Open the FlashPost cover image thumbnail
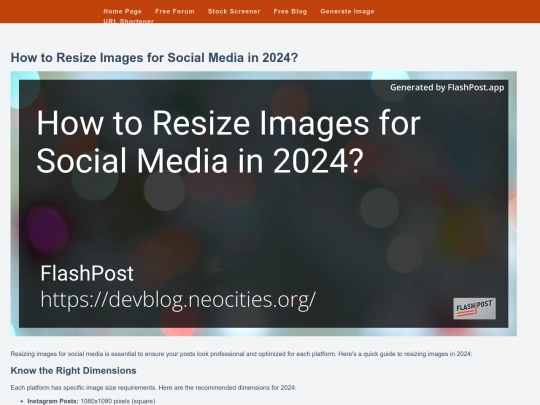Viewport: 540px width, 405px height. point(263,204)
